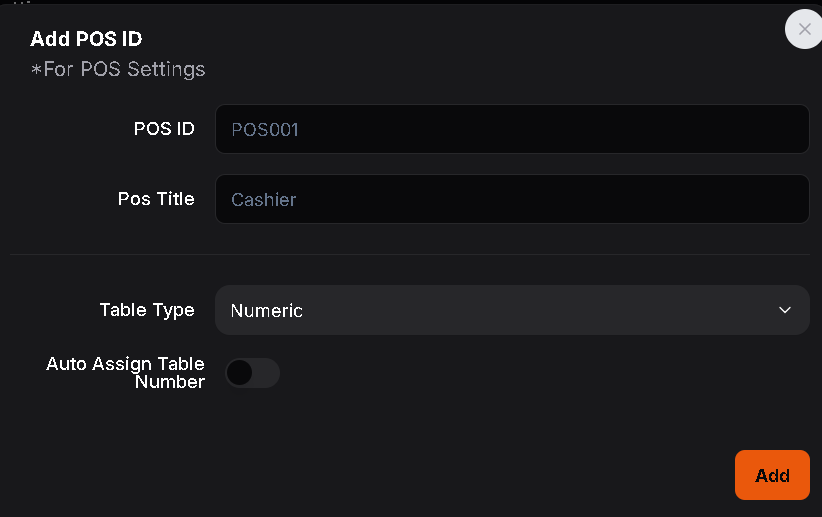
Task: Click the chevron arrow in Table Type
Action: coord(785,310)
